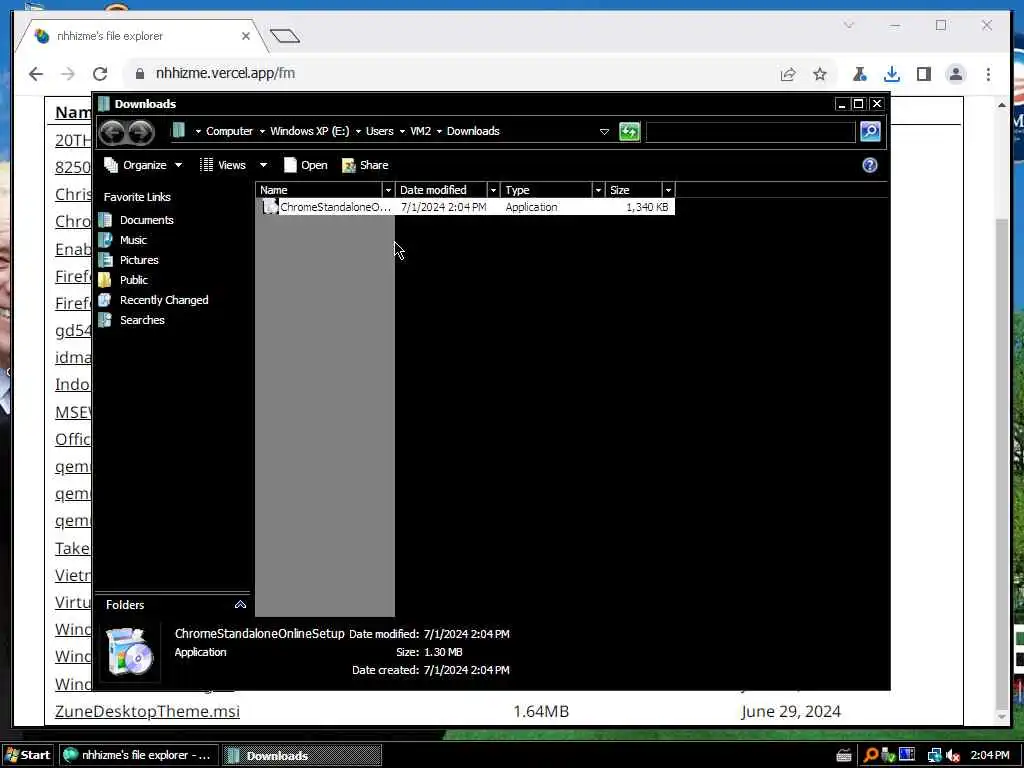
Task: Click Computer in address breadcrumb
Action: pos(229,131)
